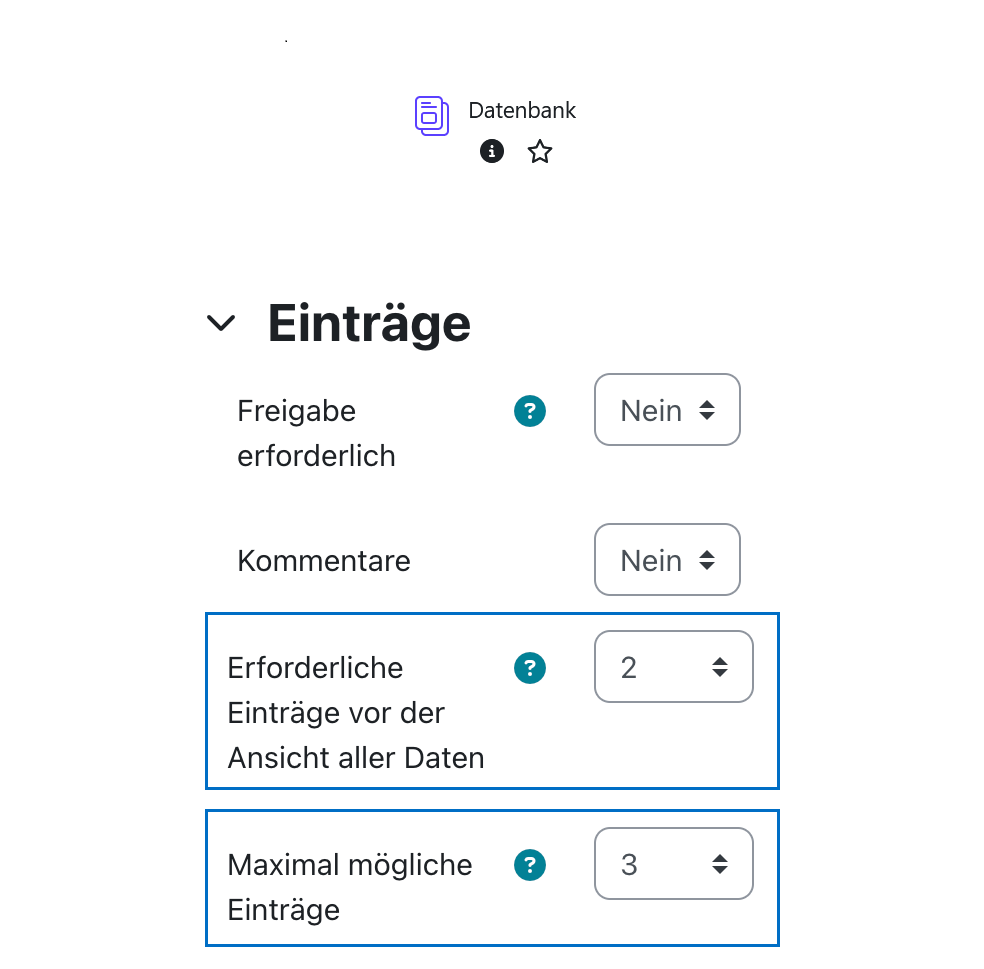This screenshot has height=969, width=984.
Task: Open the Maximal mögliche Einträge dropdown
Action: pyautogui.click(x=674, y=863)
